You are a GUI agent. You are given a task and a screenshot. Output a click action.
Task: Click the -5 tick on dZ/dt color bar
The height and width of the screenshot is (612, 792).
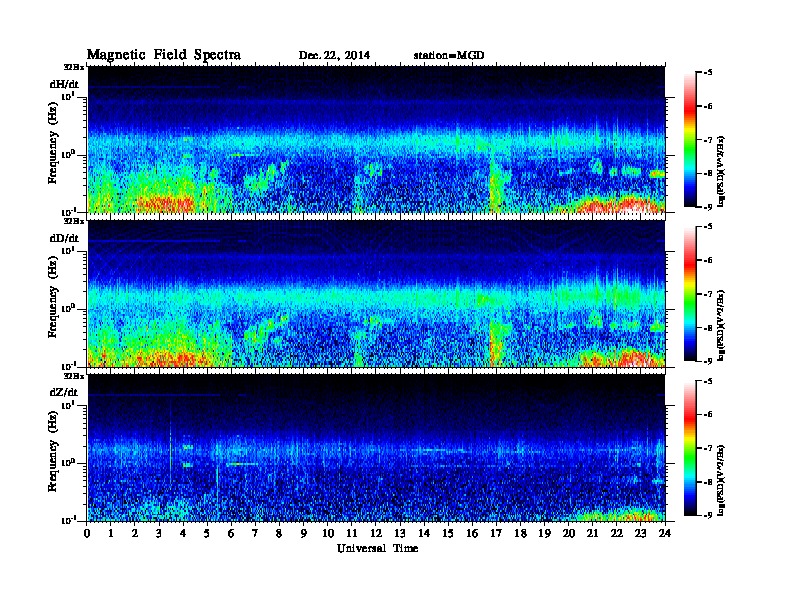pyautogui.click(x=708, y=381)
